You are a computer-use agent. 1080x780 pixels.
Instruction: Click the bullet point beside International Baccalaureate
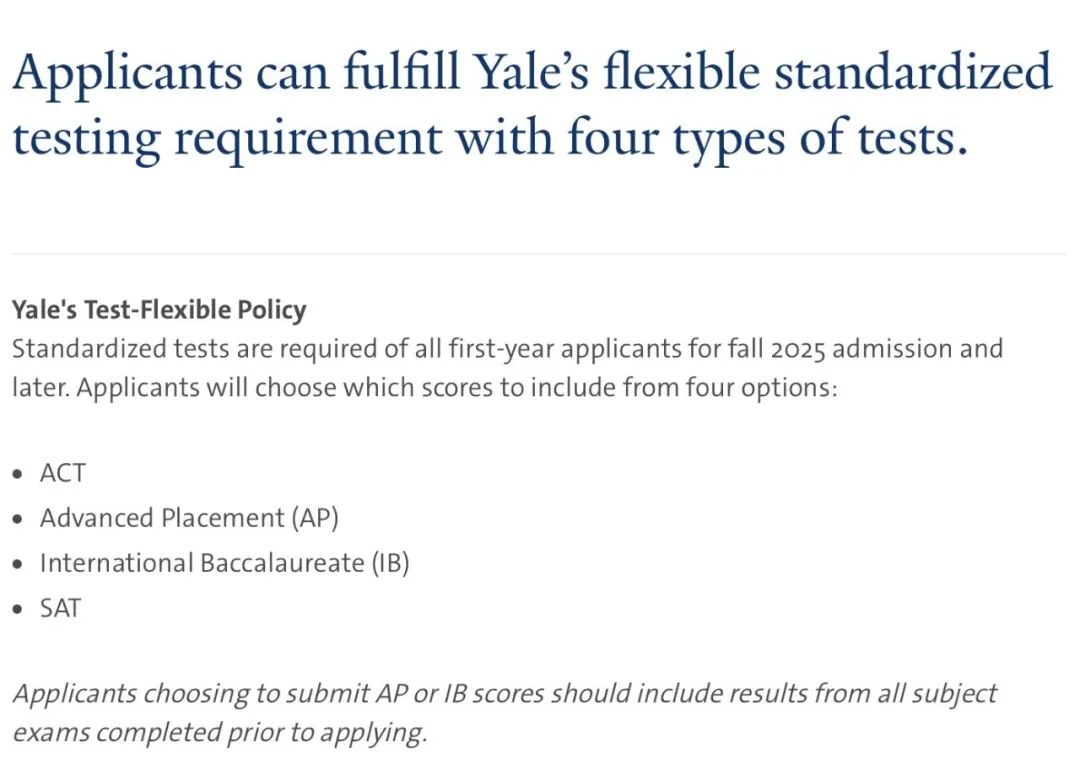[17, 564]
